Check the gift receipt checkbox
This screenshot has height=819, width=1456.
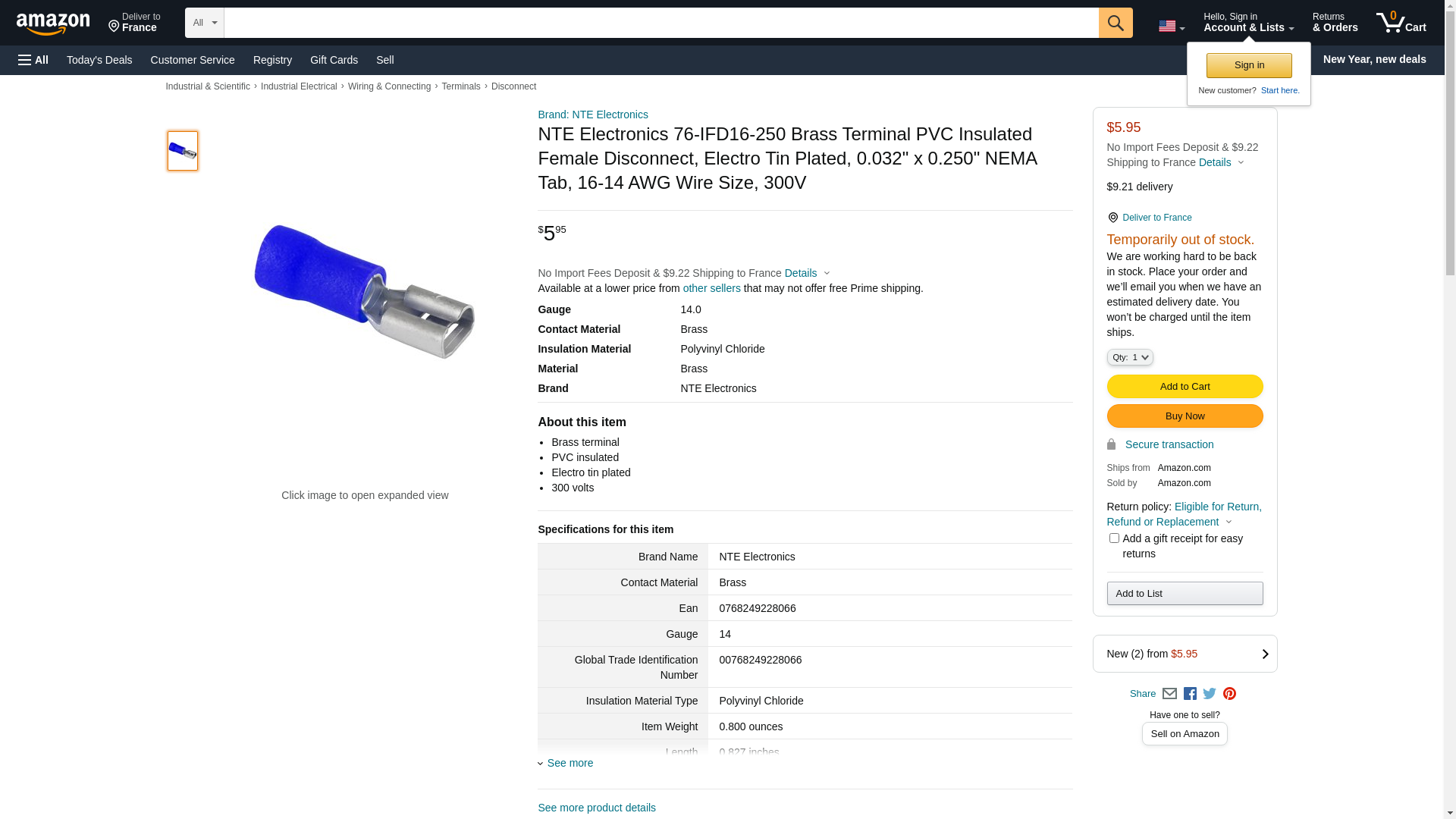pos(1114,538)
